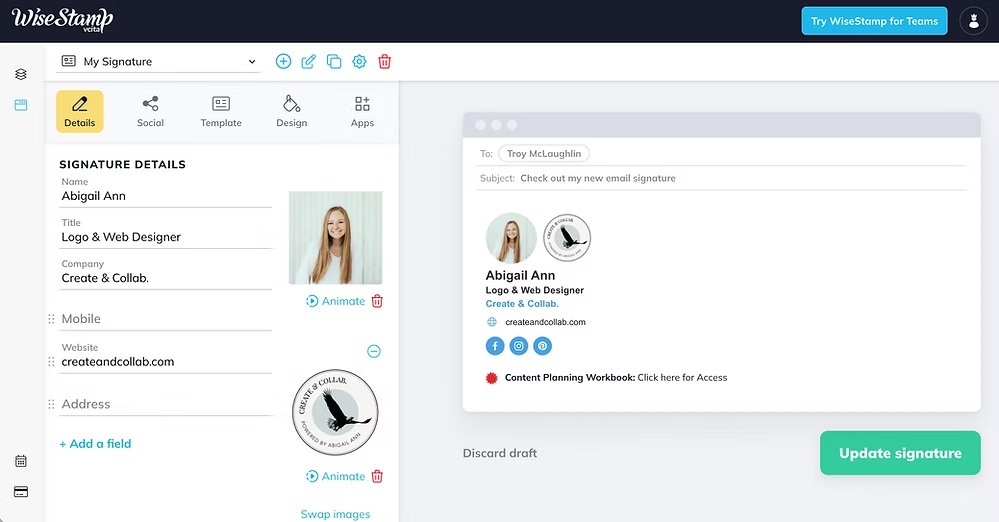Screen dimensions: 999x522
Task: Click the subject line 'Check out my new email signature'
Action: point(598,178)
